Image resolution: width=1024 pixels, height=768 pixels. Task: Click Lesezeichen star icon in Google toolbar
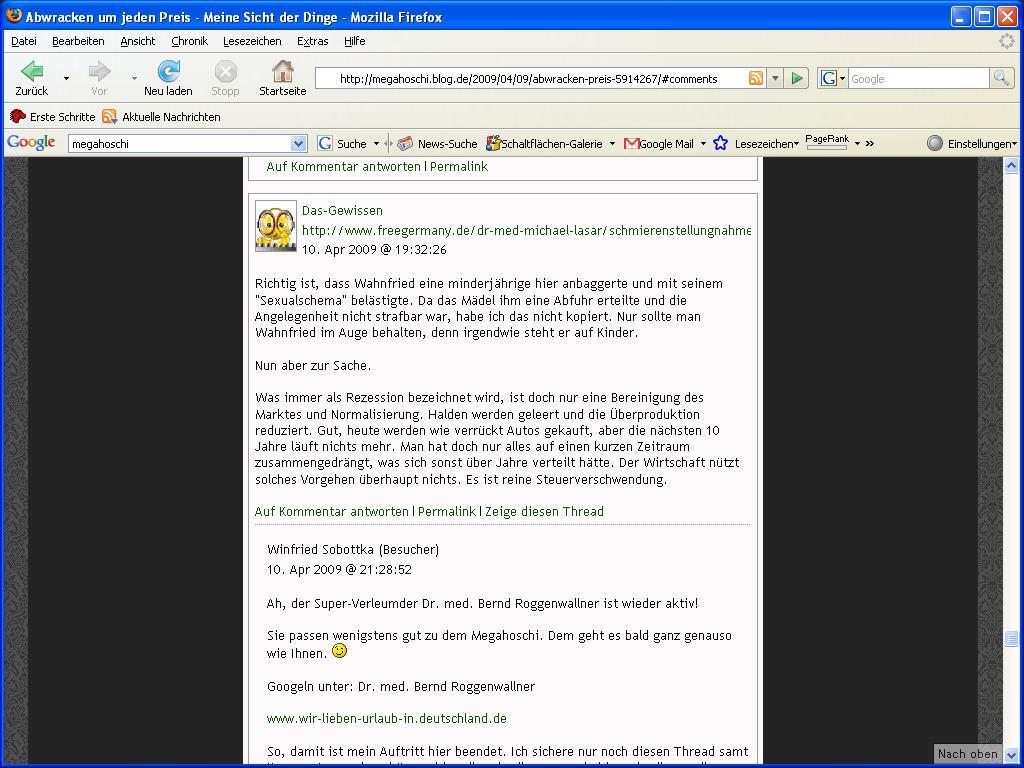(x=720, y=144)
